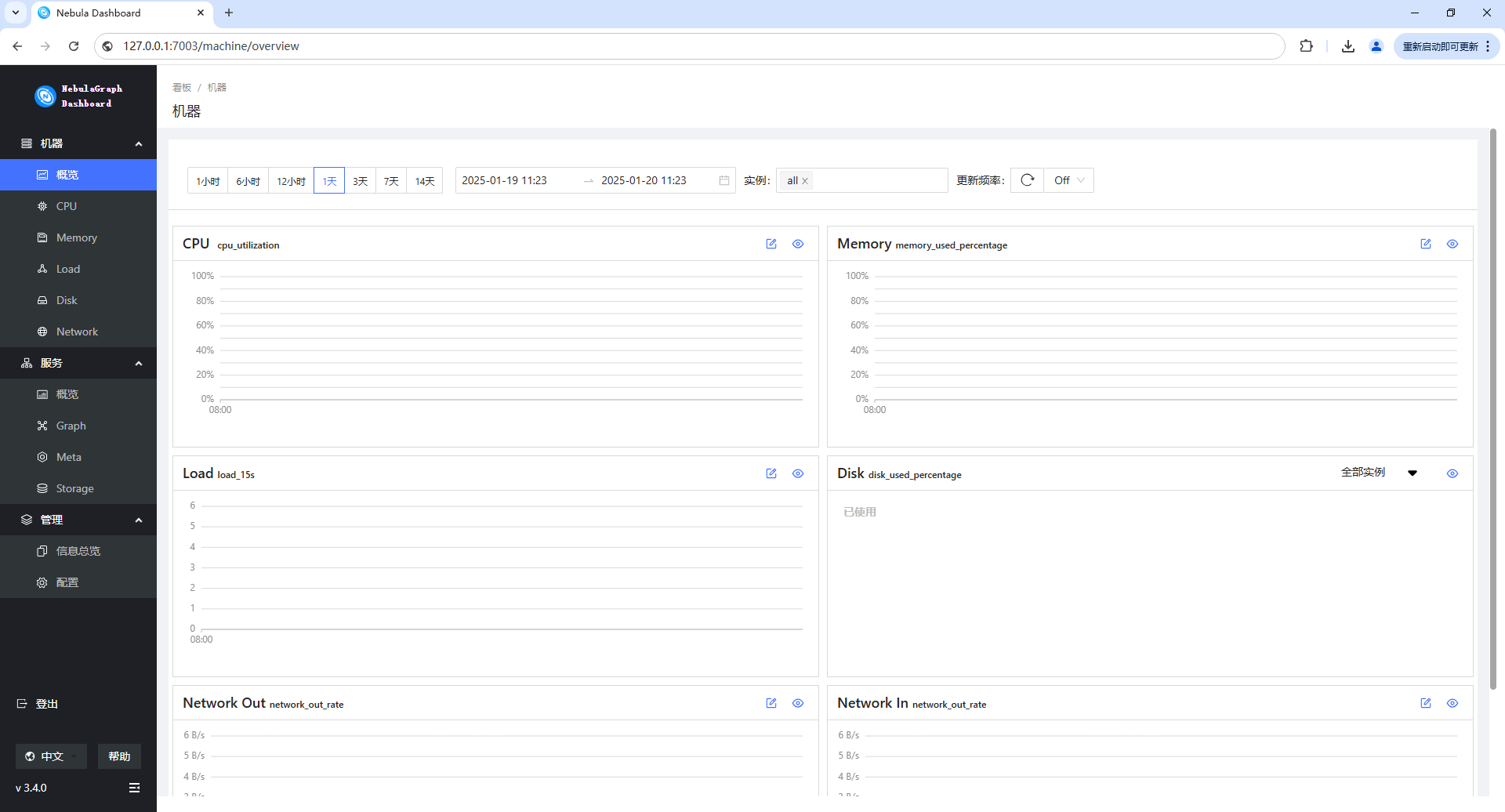Open the Network page in sidebar

(78, 332)
